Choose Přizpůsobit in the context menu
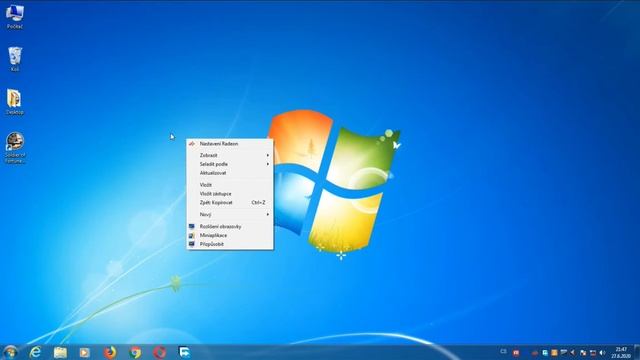The height and width of the screenshot is (360, 640). click(230, 244)
